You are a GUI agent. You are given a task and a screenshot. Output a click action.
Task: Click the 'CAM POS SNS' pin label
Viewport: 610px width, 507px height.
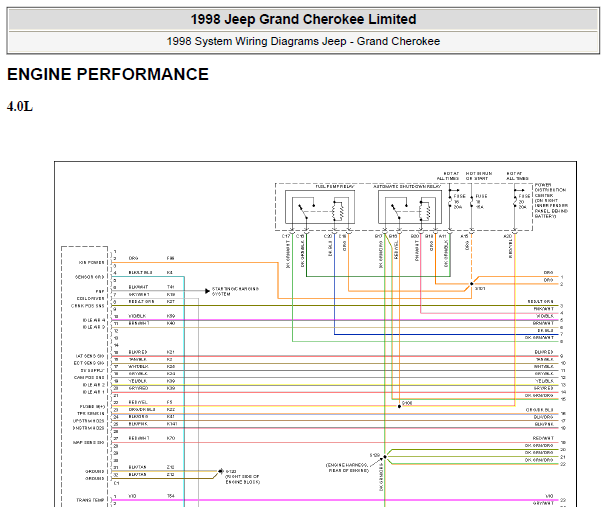click(x=89, y=377)
